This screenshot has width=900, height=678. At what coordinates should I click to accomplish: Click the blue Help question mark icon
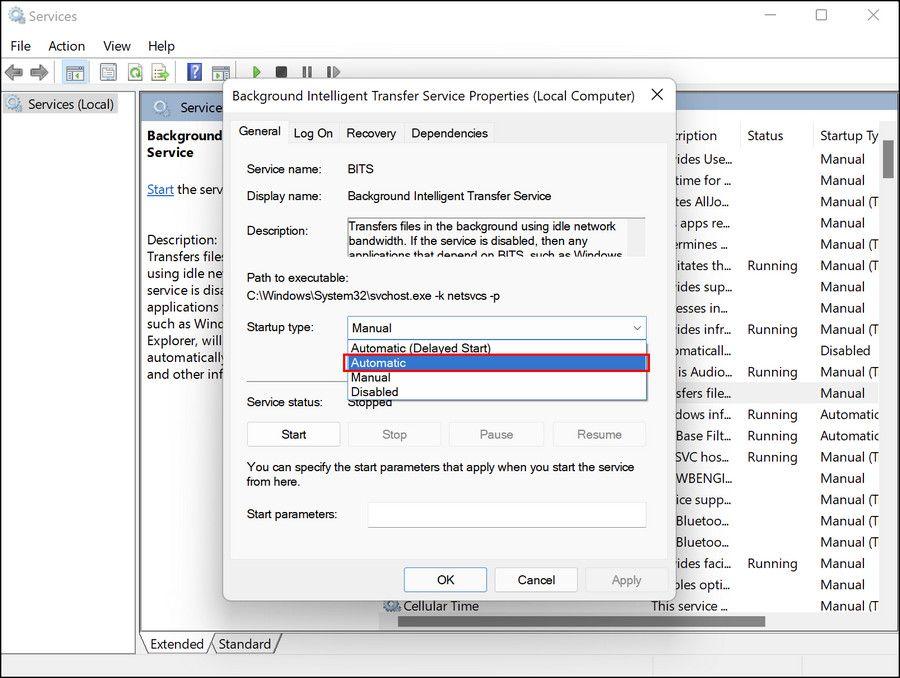pos(195,73)
